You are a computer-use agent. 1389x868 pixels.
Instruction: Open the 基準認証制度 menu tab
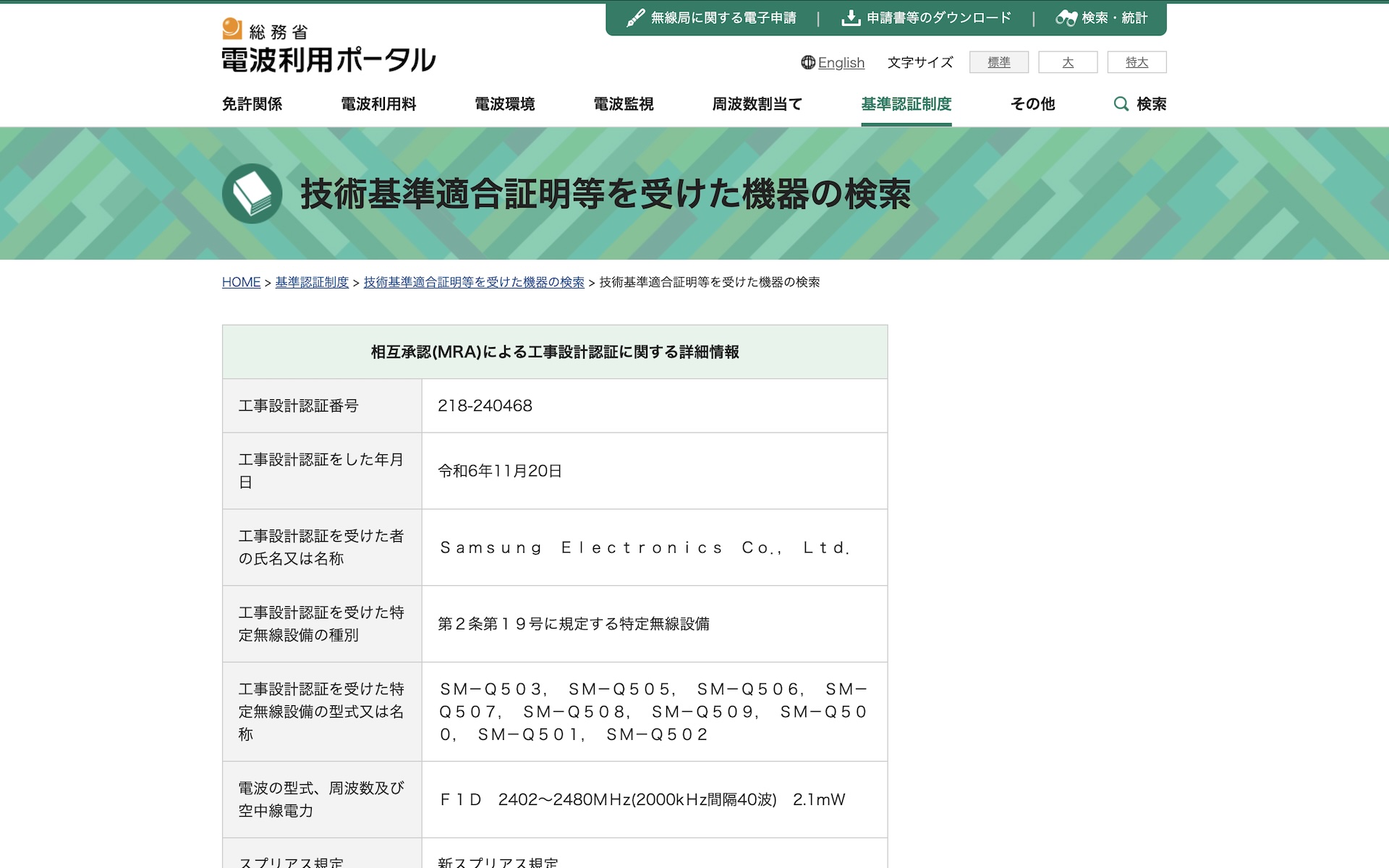tap(906, 104)
